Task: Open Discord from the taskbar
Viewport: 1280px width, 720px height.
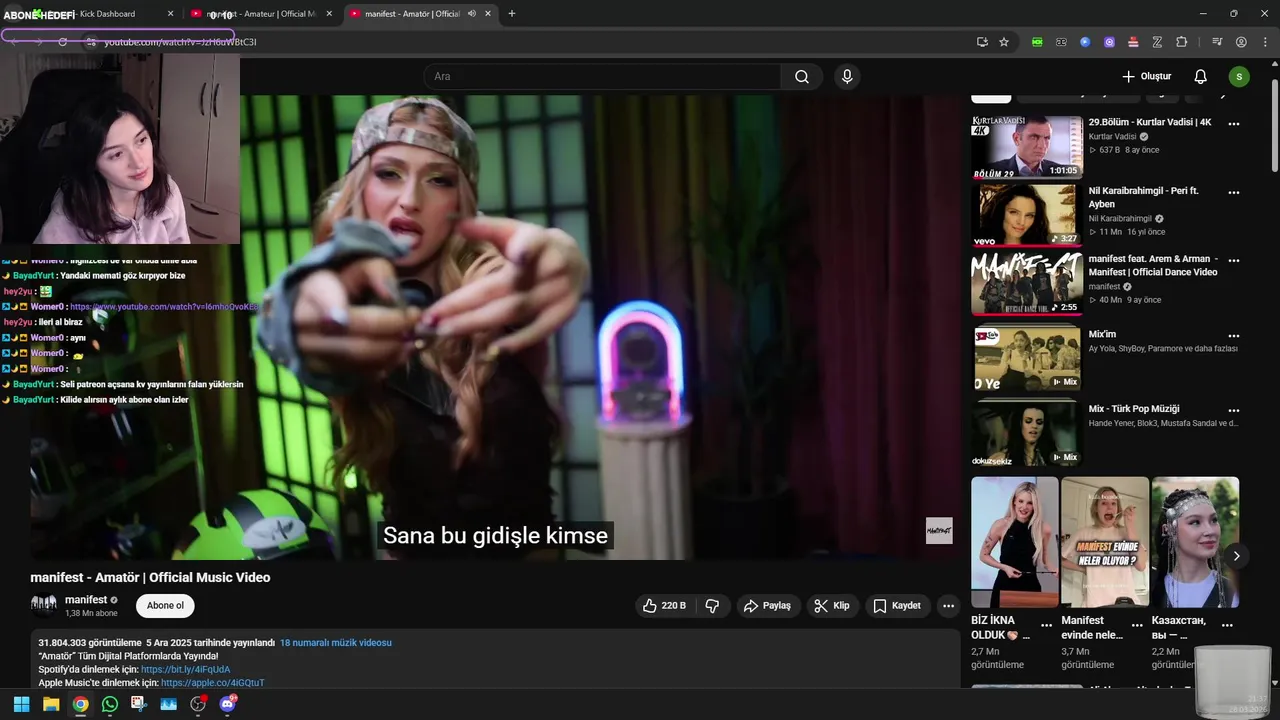Action: 227,704
